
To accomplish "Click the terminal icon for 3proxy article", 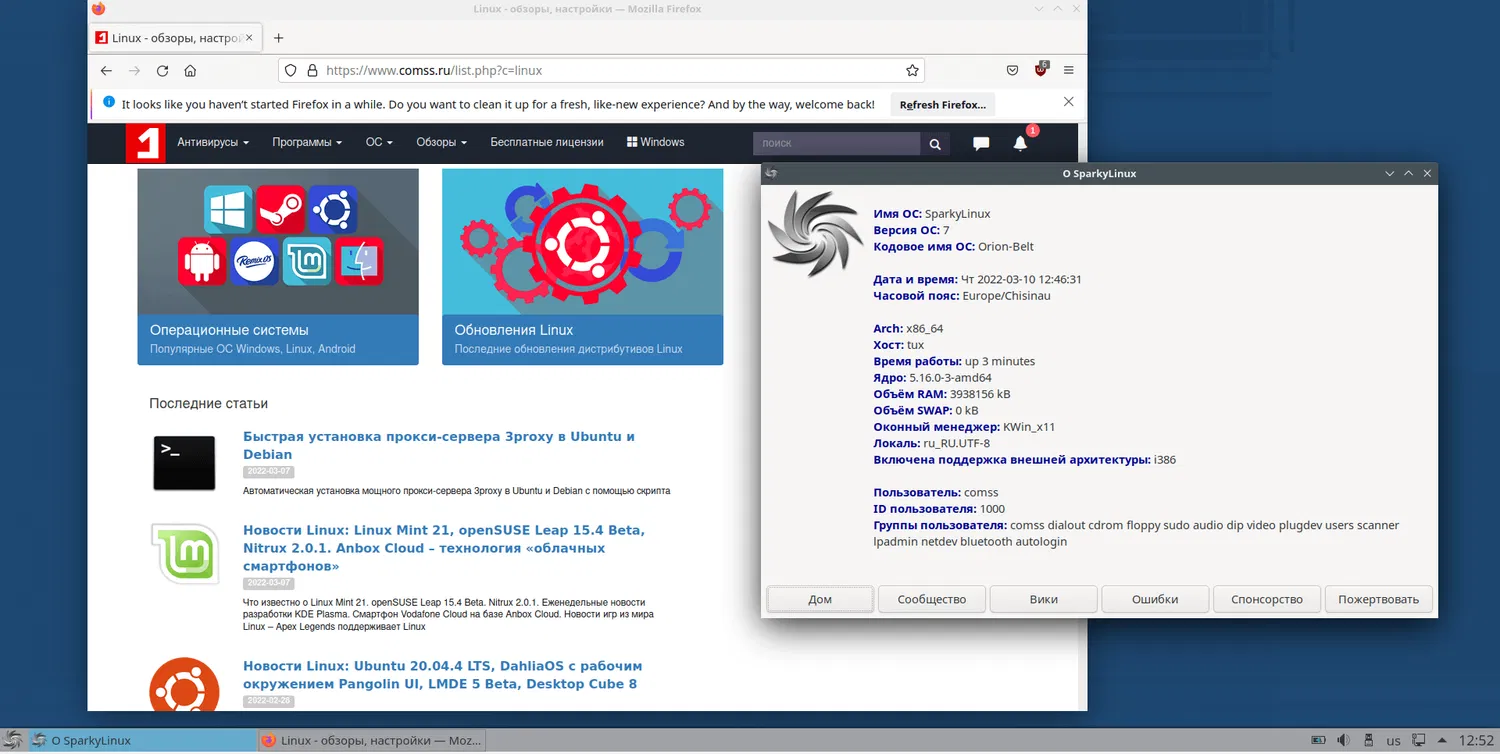I will pyautogui.click(x=184, y=463).
